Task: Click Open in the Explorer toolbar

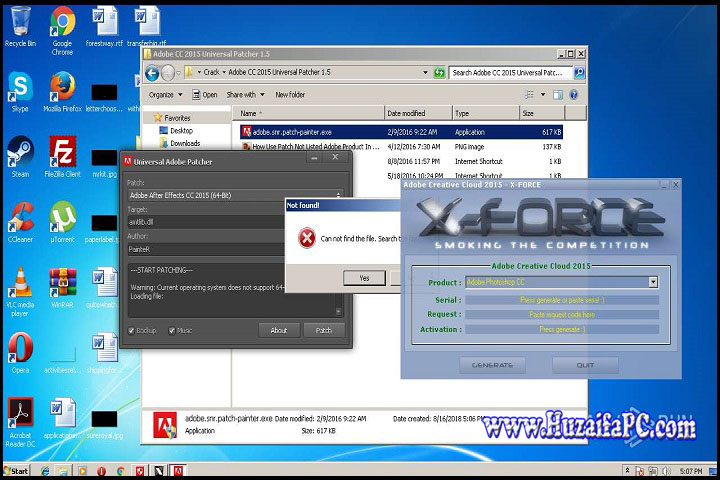Action: 204,95
